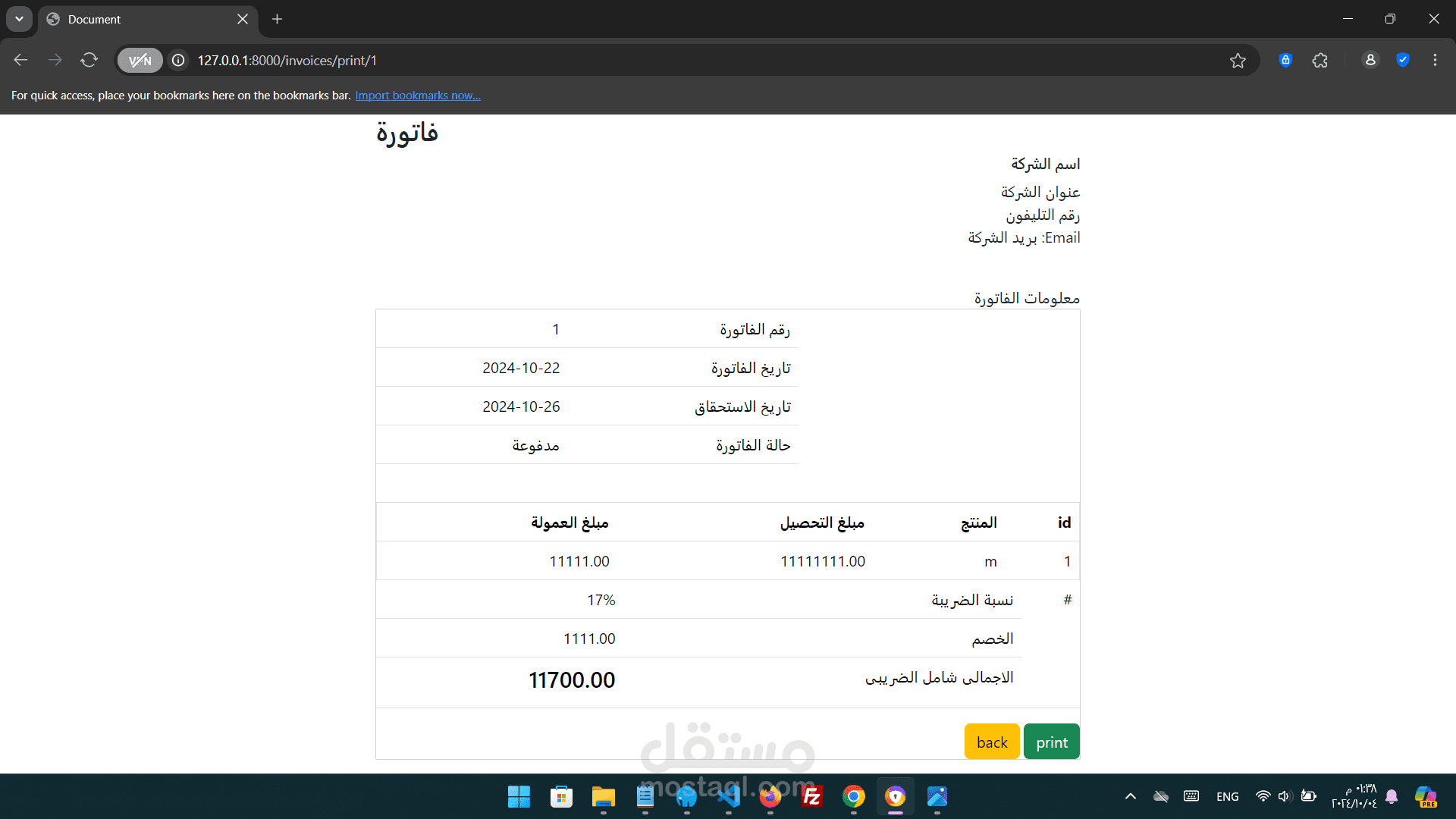Viewport: 1456px width, 819px height.
Task: Select the Document tab
Action: [x=136, y=19]
